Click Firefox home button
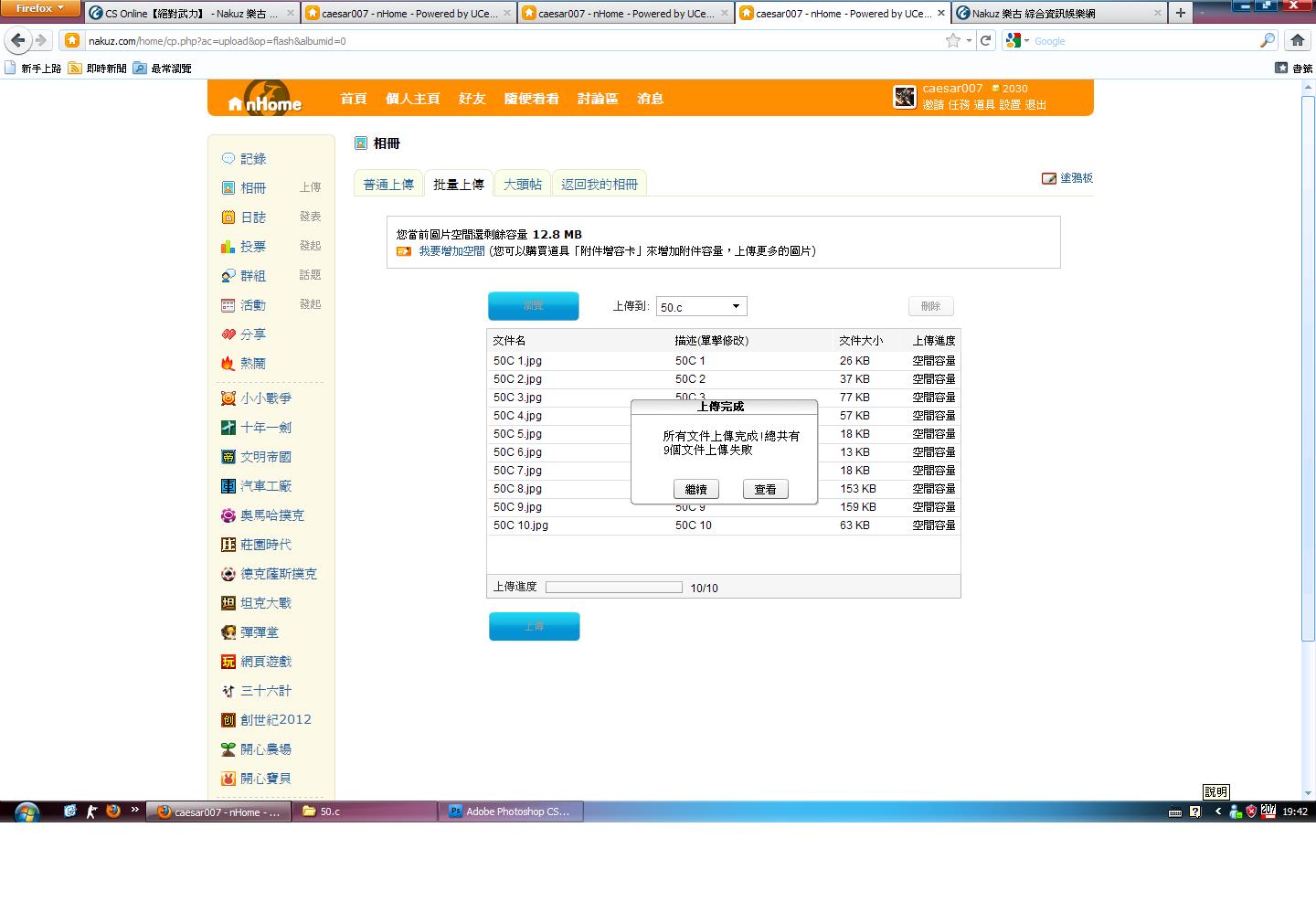 [1297, 40]
